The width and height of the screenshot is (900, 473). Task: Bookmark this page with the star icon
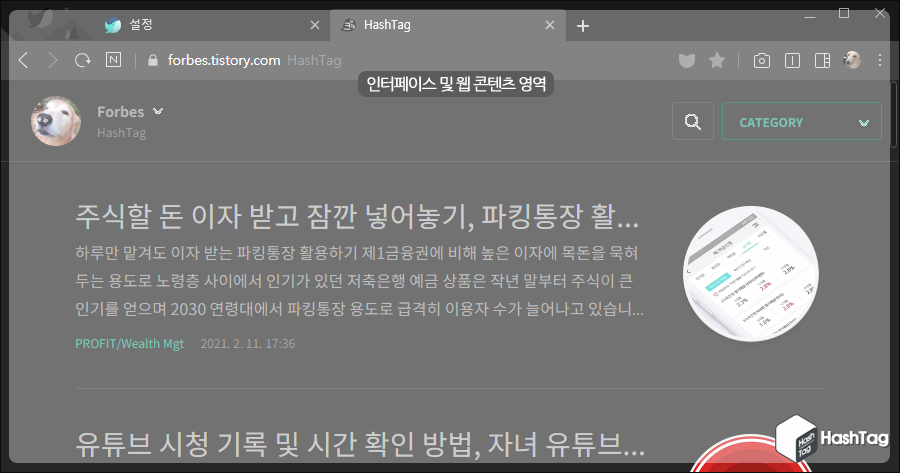(x=717, y=60)
